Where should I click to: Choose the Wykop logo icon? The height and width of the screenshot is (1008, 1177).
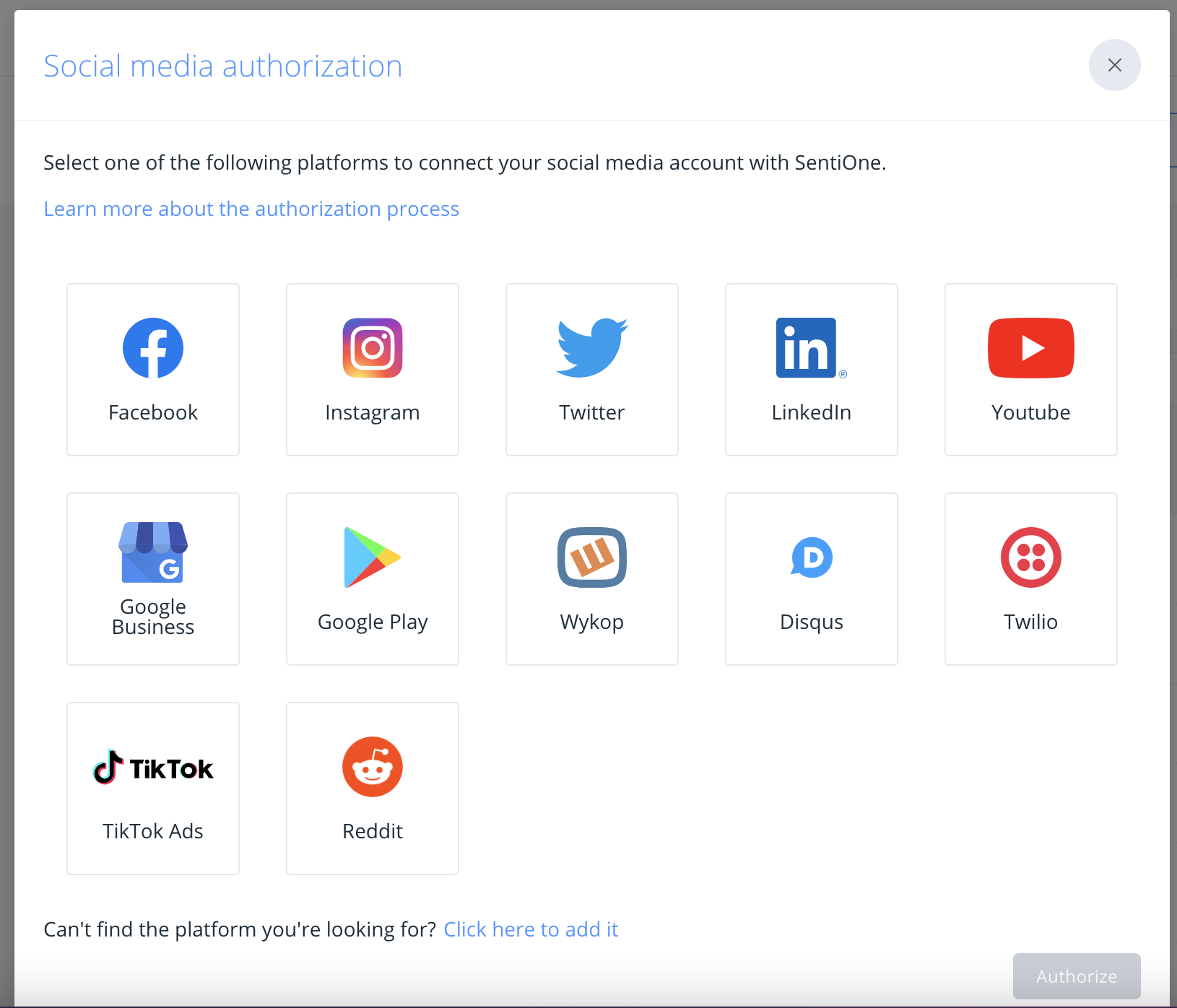(592, 557)
